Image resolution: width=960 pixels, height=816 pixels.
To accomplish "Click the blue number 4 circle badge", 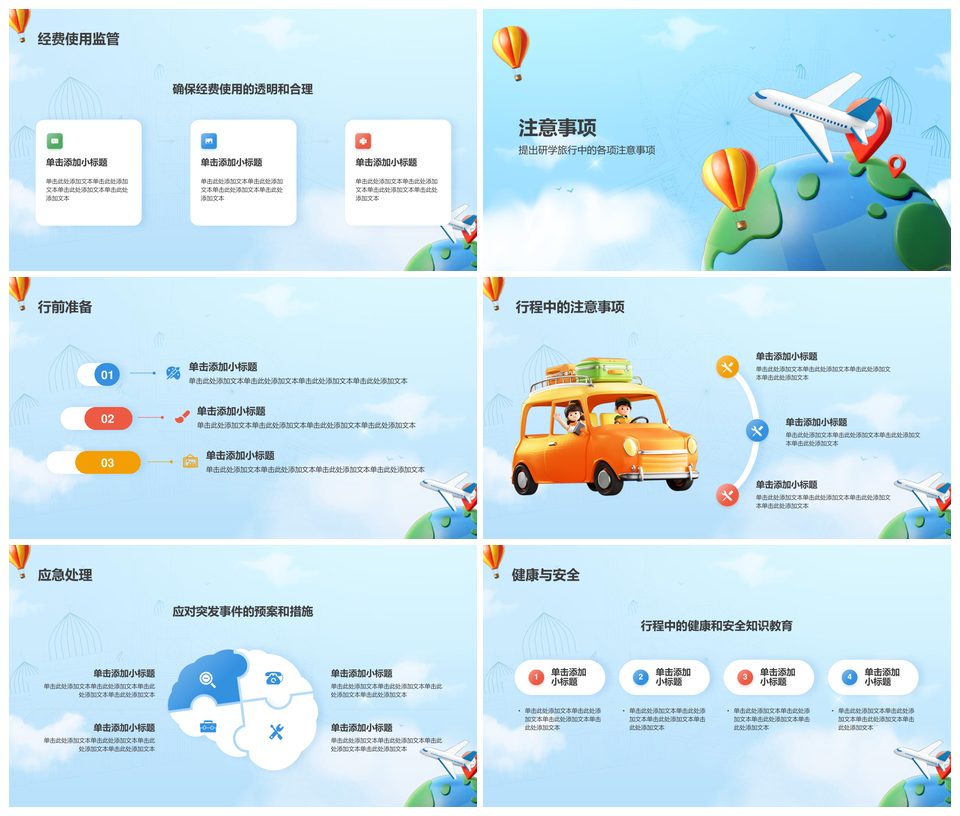I will [850, 677].
